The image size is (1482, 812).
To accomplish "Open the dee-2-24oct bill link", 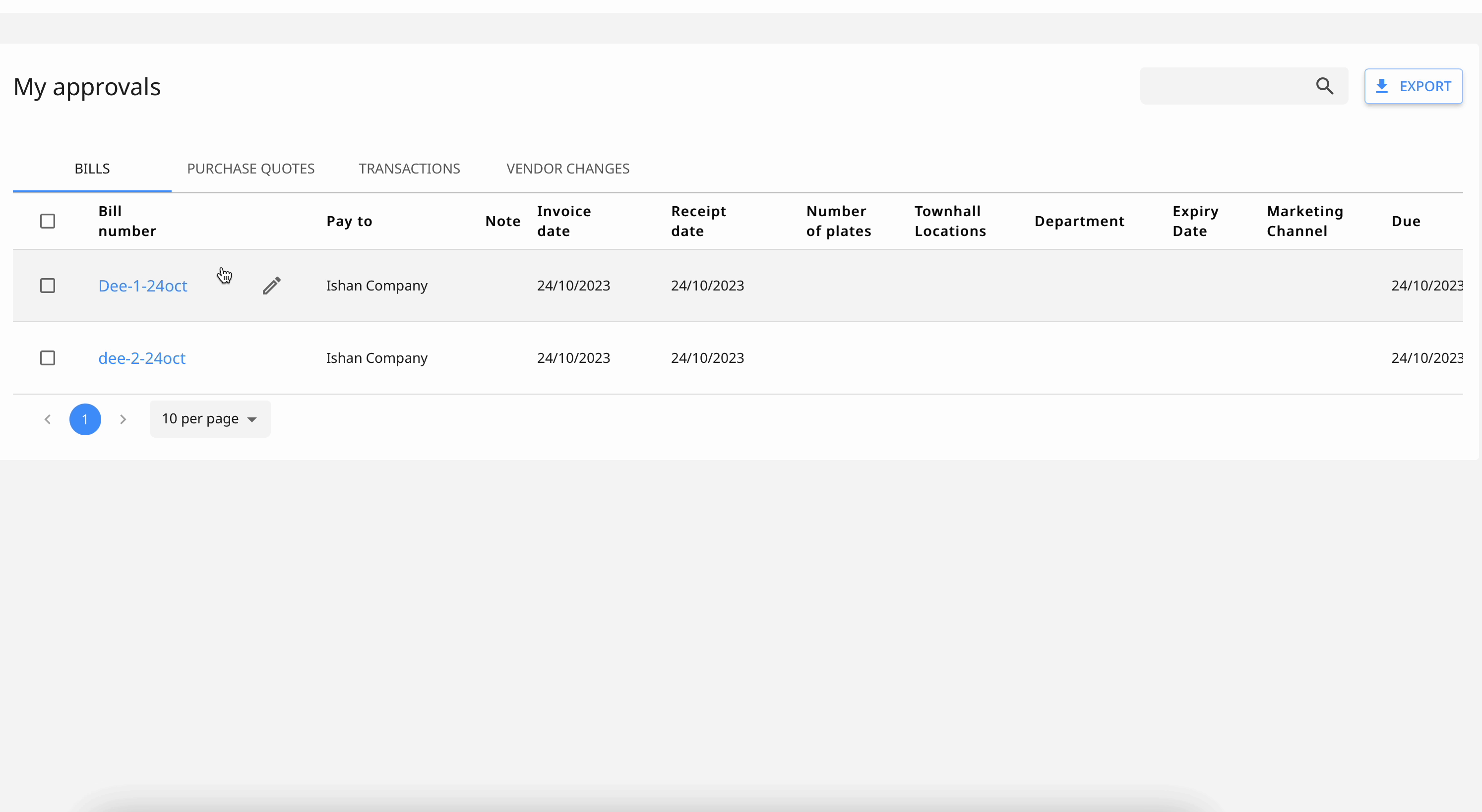I will (x=141, y=358).
